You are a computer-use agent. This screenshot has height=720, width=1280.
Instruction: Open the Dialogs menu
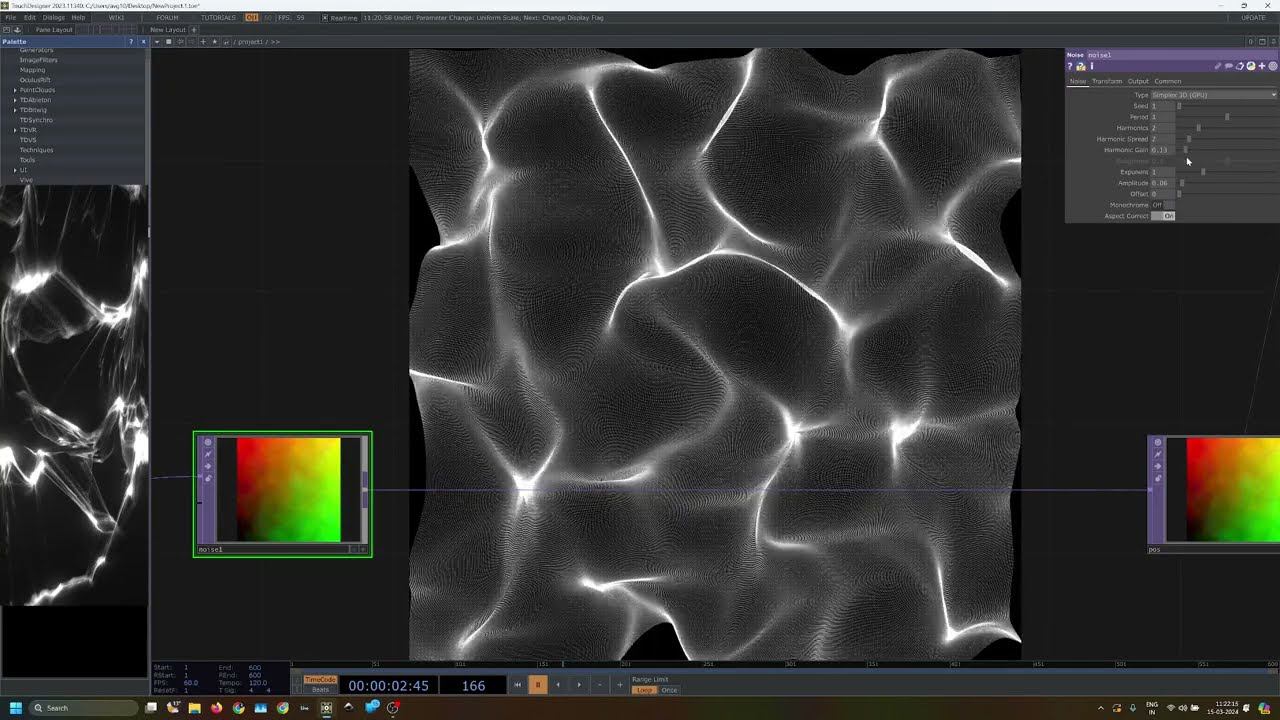coord(53,18)
